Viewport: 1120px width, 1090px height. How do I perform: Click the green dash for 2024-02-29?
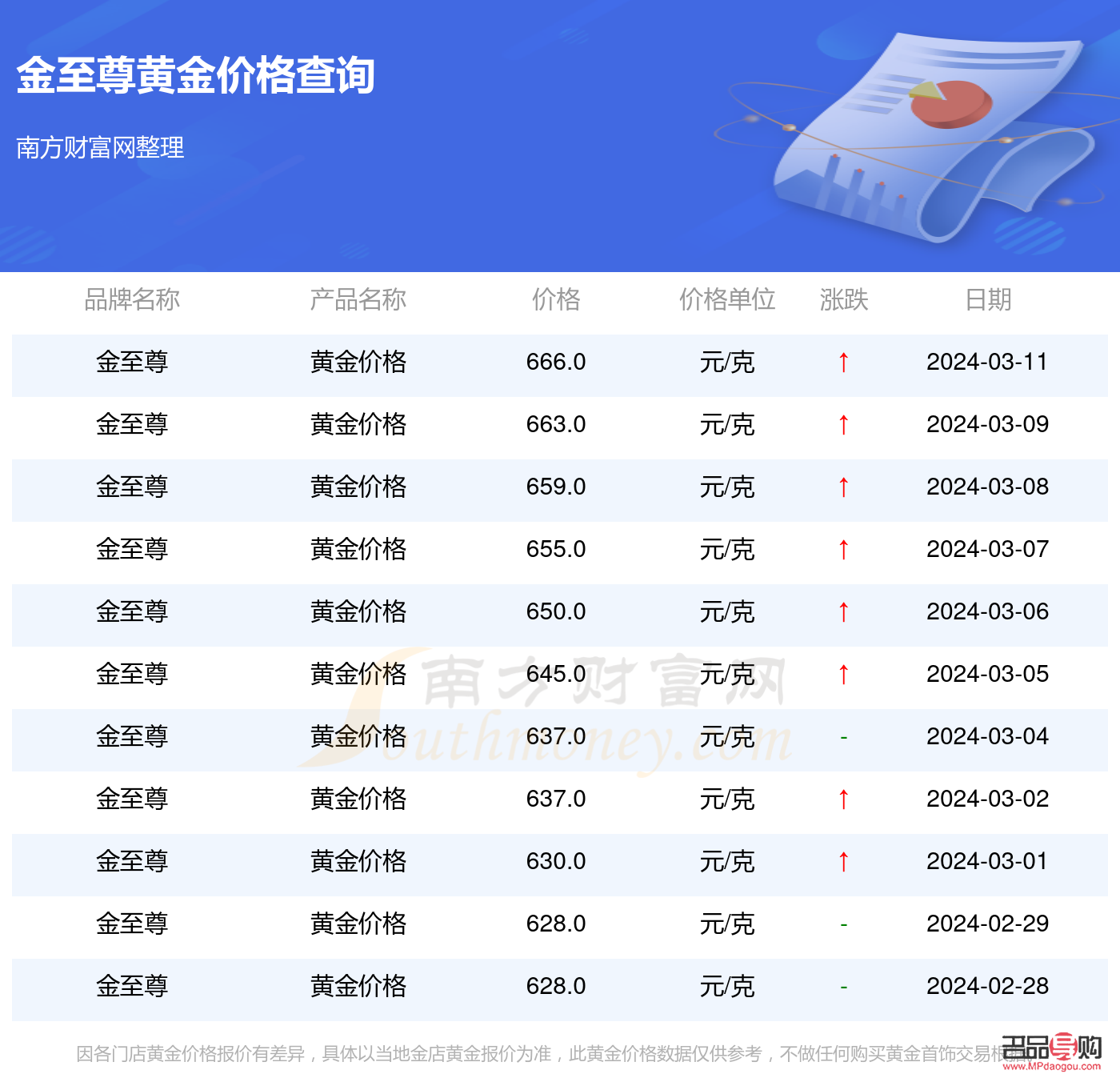pos(843,924)
